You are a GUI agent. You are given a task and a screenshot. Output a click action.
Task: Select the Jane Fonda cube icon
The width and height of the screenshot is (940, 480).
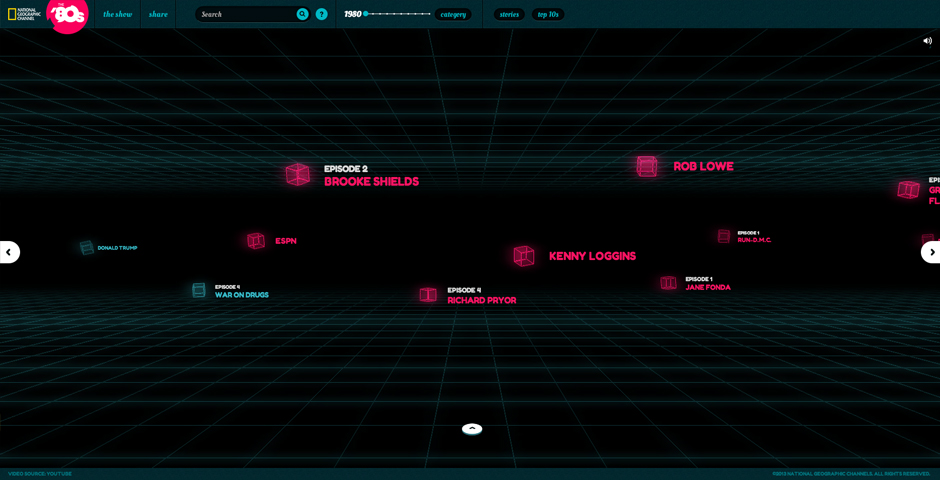pyautogui.click(x=668, y=283)
